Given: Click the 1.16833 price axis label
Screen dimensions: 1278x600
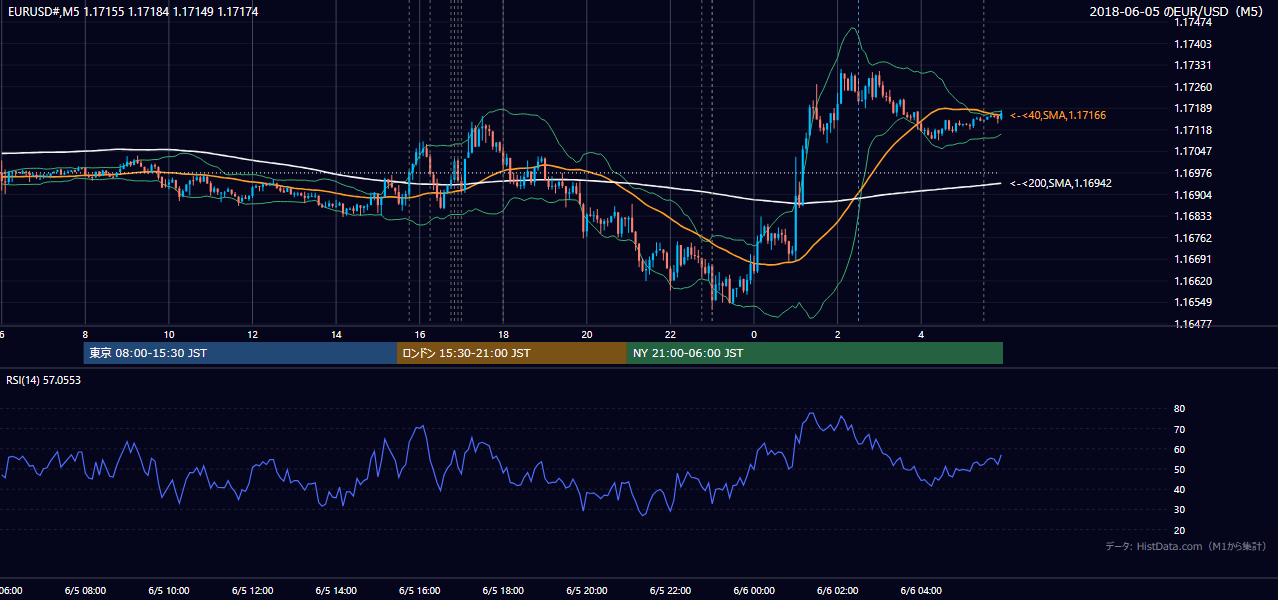Looking at the screenshot, I should [x=1193, y=216].
